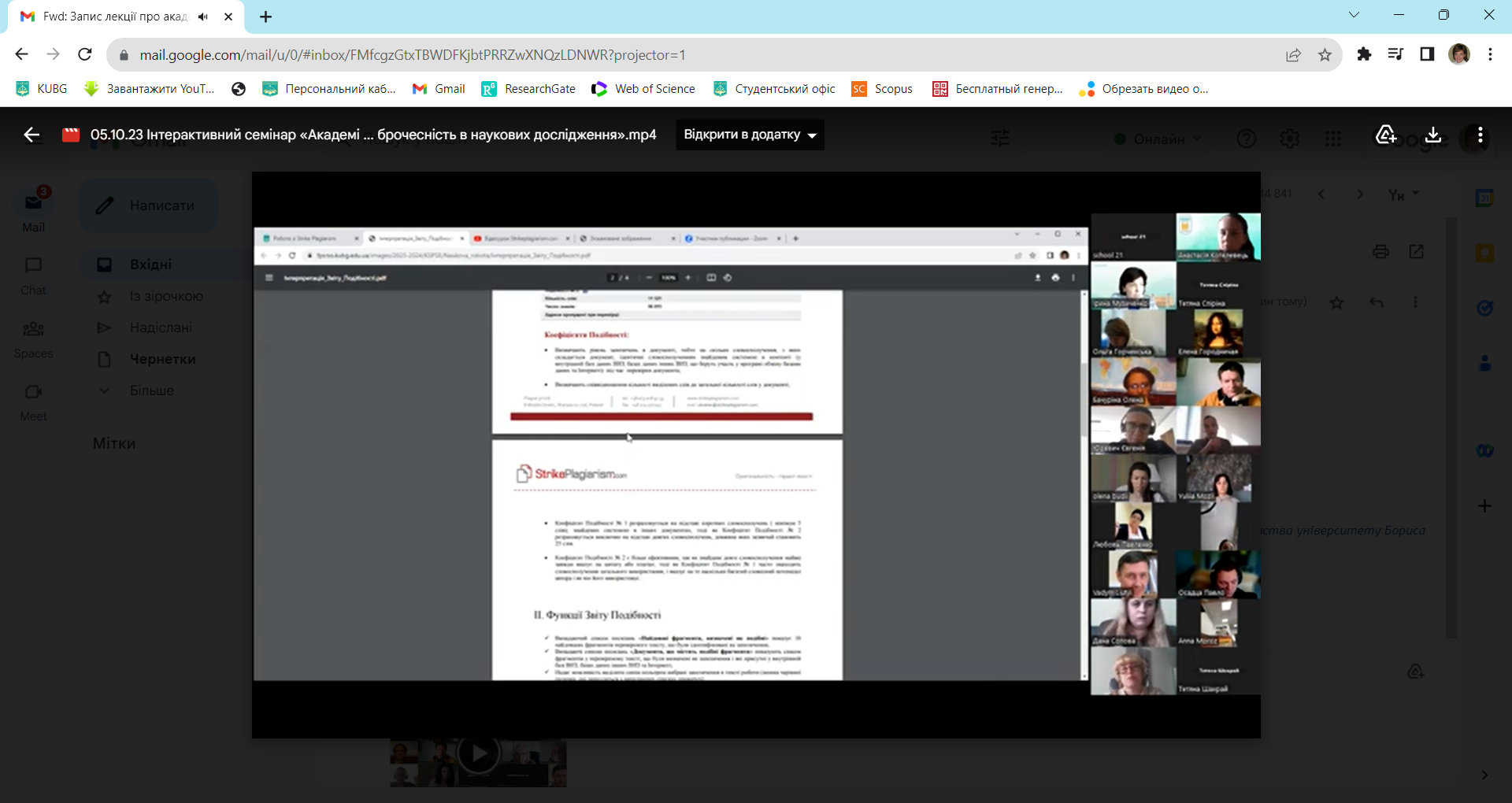Open the Web of Science bookmark
The height and width of the screenshot is (803, 1512).
click(x=643, y=89)
